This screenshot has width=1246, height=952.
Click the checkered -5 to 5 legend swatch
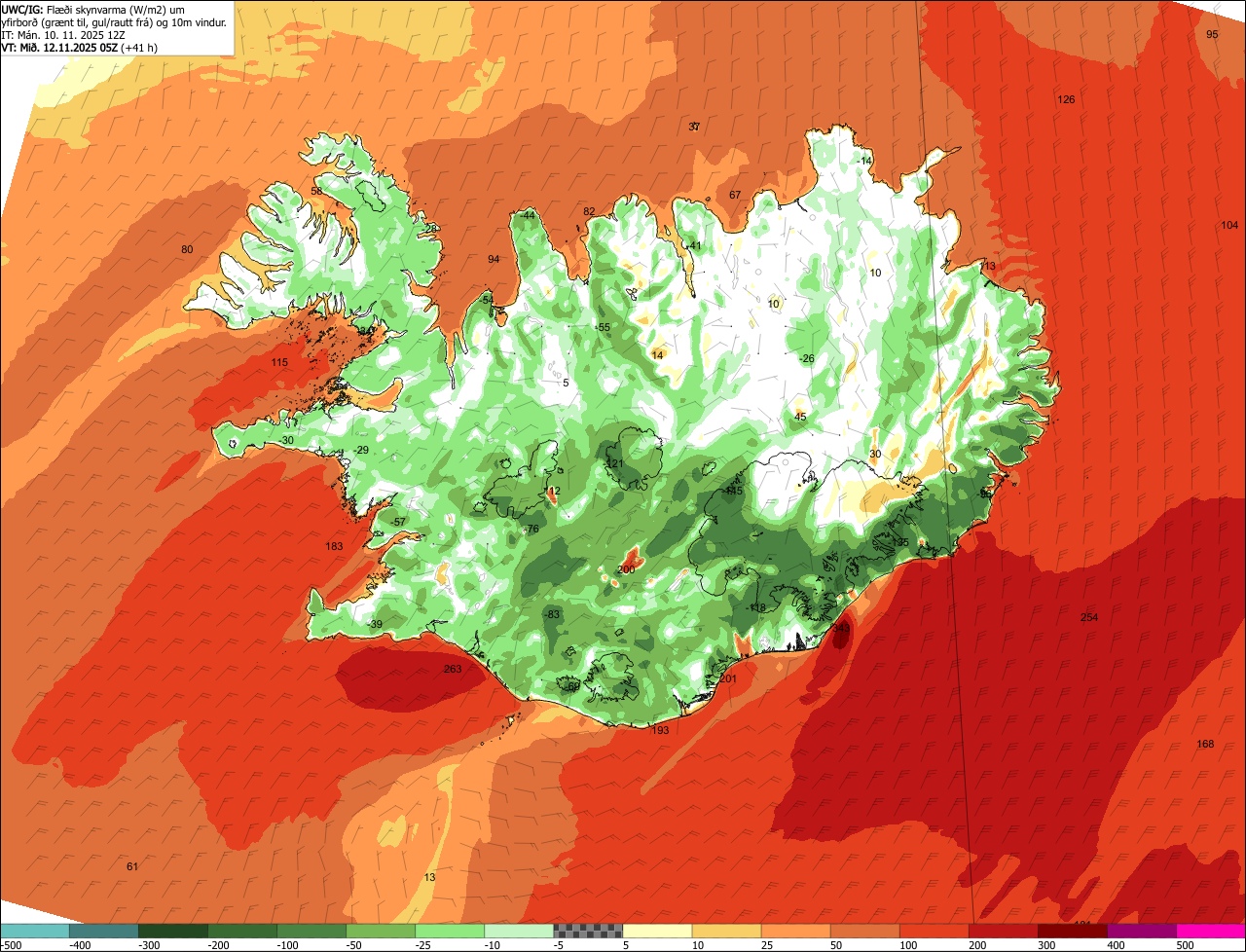click(588, 931)
